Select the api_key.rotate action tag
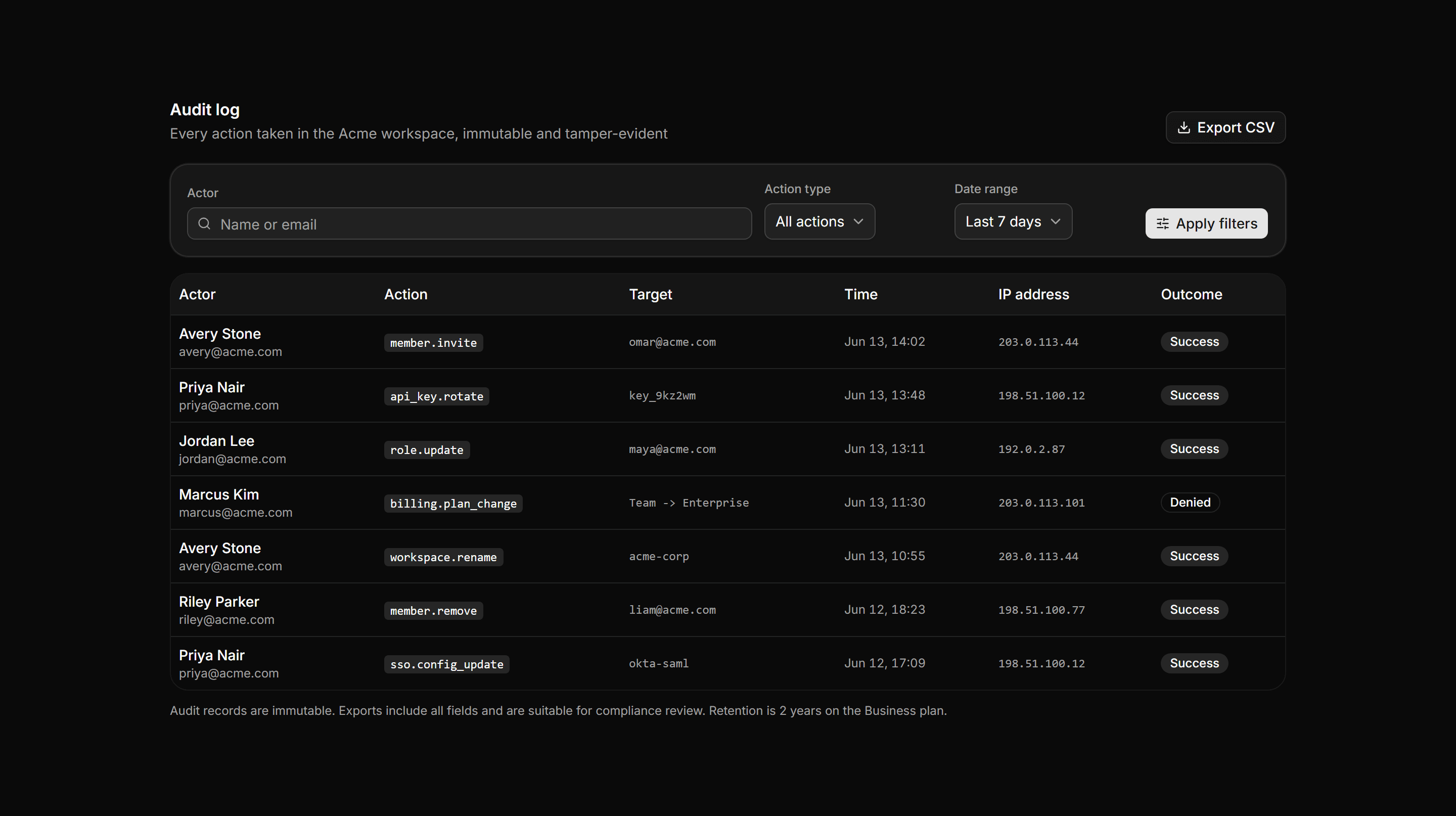 click(x=437, y=396)
